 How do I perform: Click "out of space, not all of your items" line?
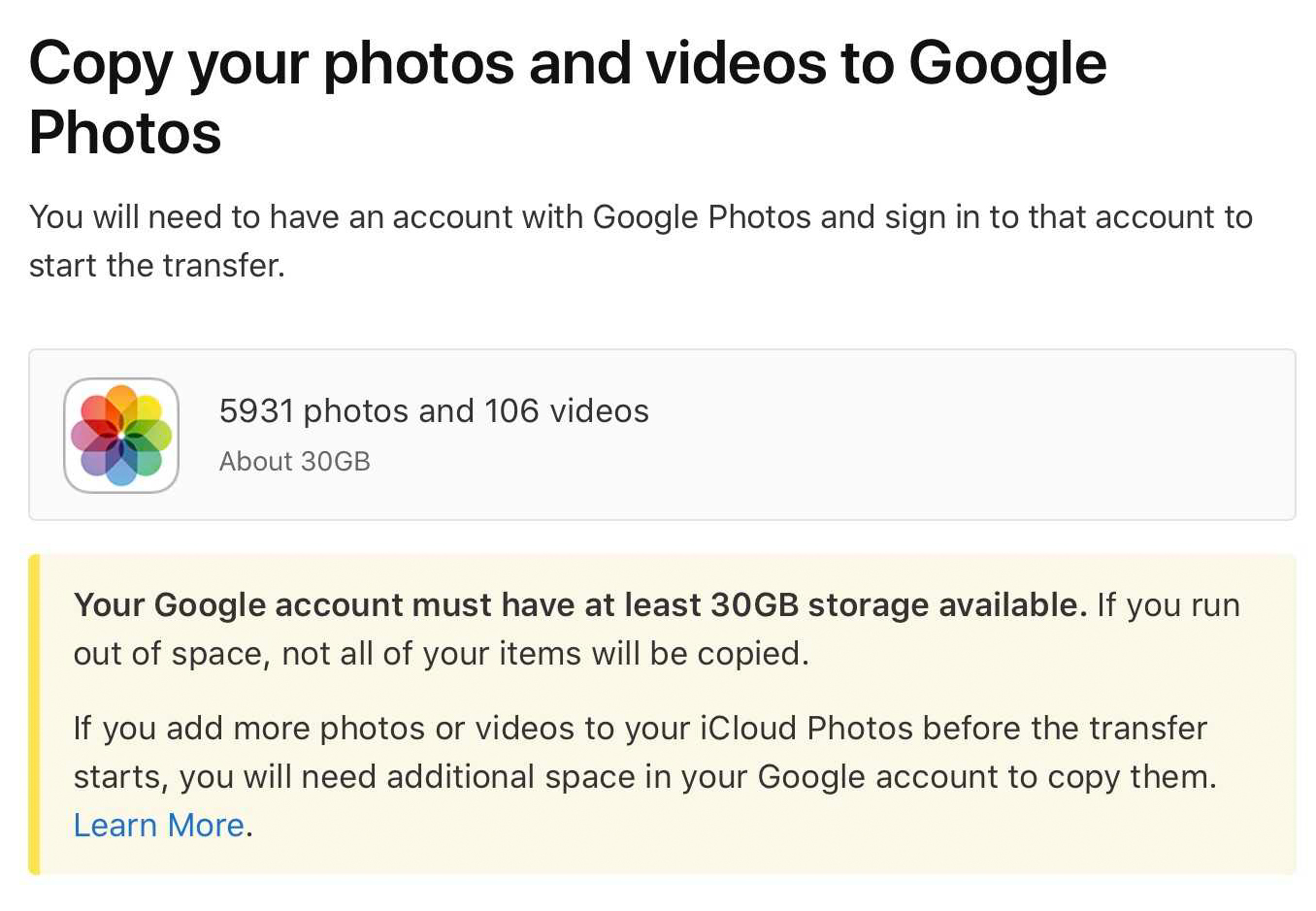(441, 654)
